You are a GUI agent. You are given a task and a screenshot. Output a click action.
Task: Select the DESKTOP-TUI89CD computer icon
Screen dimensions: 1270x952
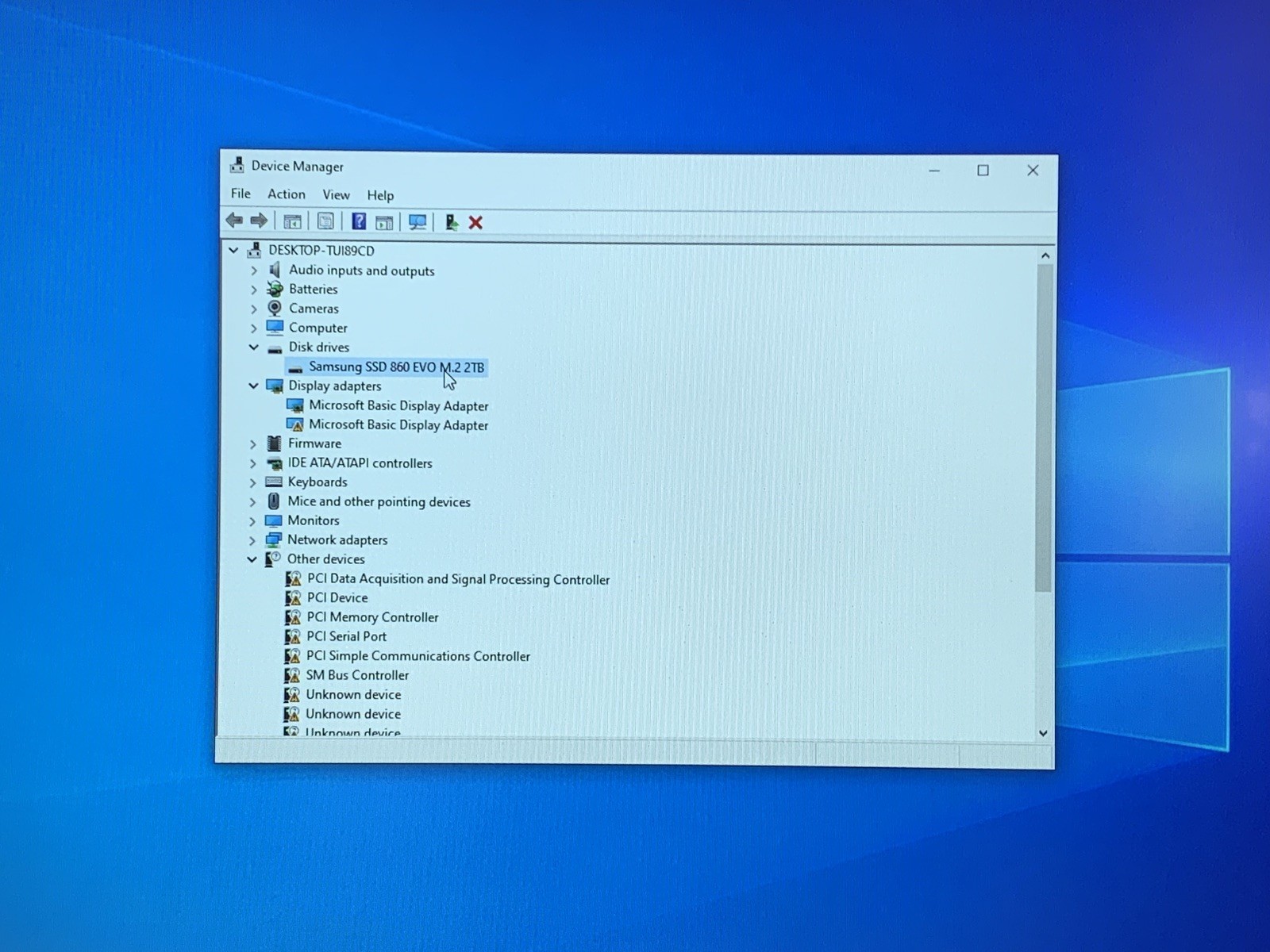tap(254, 251)
